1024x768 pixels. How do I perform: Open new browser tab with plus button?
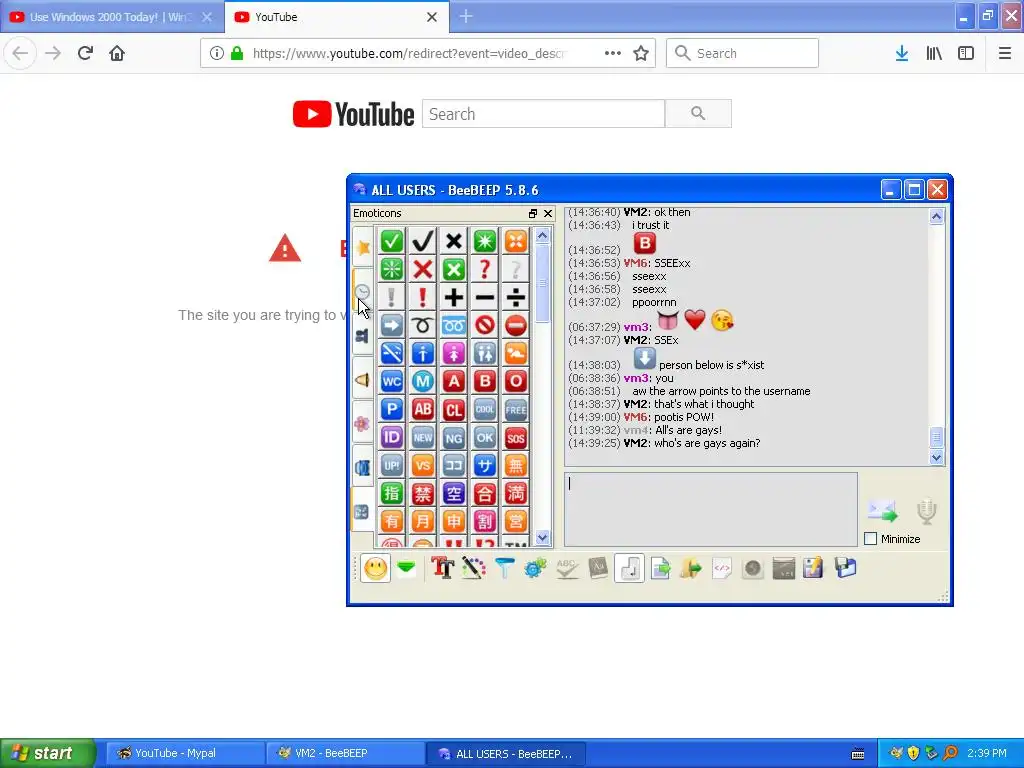[466, 16]
